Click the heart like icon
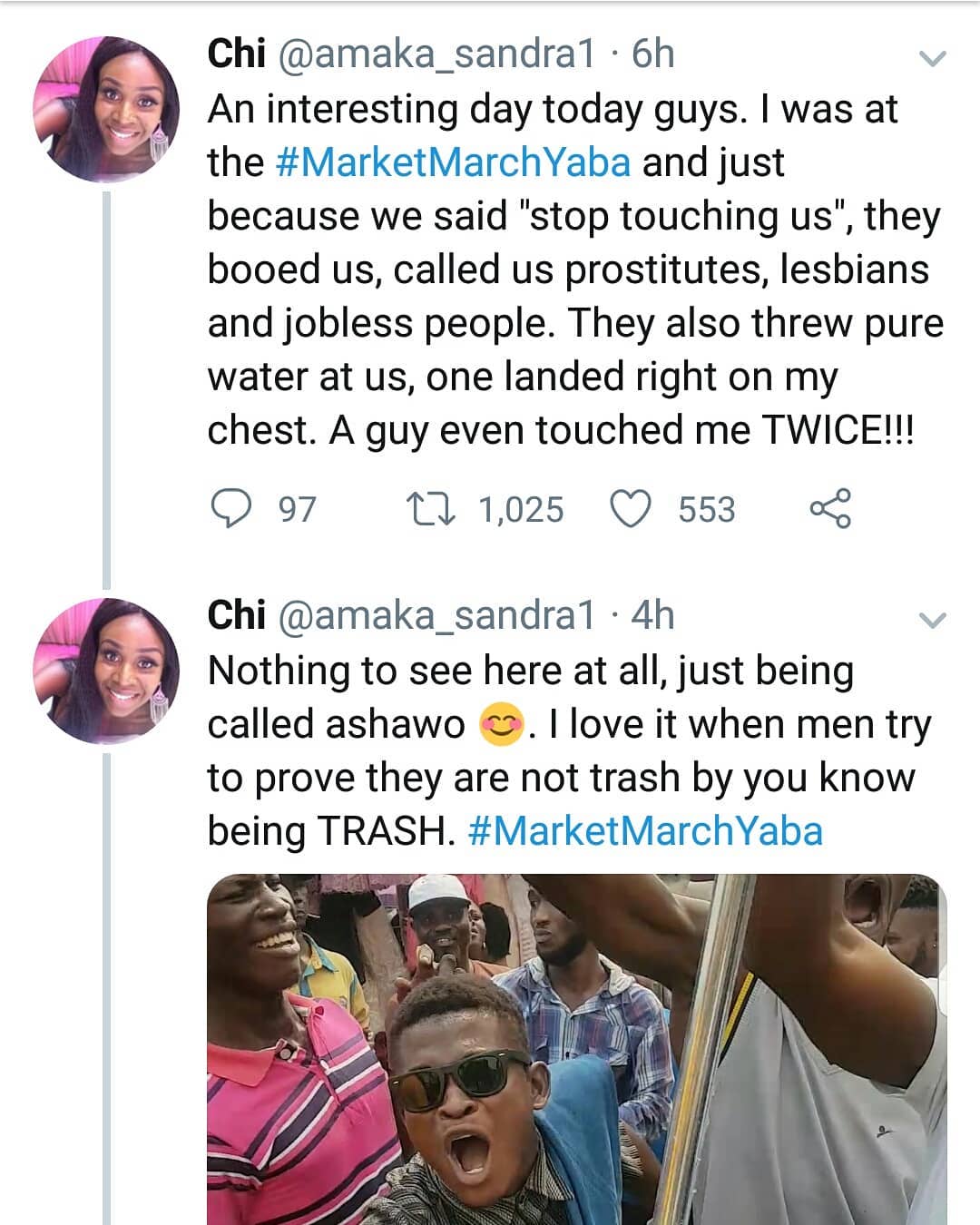Viewport: 980px width, 1225px height. click(629, 509)
